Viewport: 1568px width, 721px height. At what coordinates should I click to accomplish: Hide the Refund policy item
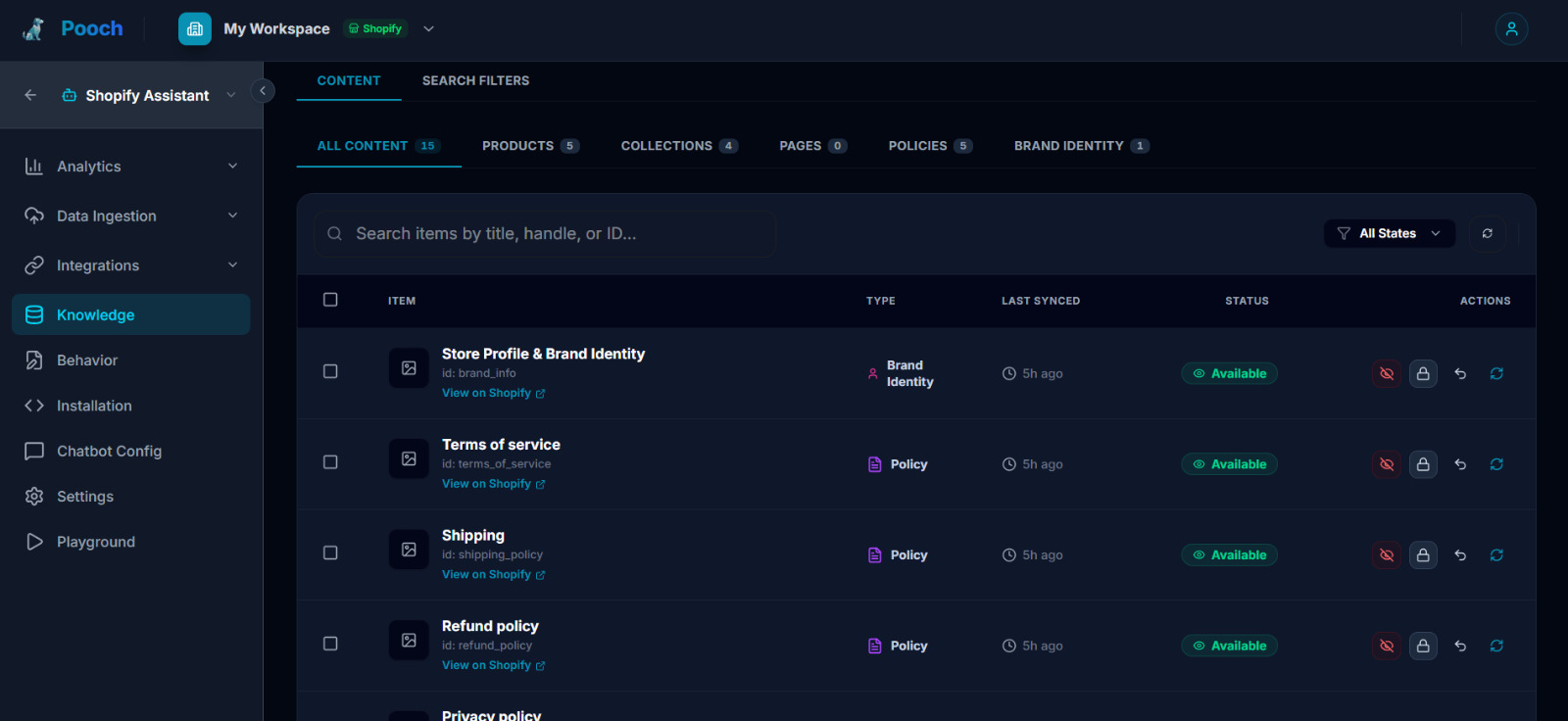coord(1387,646)
